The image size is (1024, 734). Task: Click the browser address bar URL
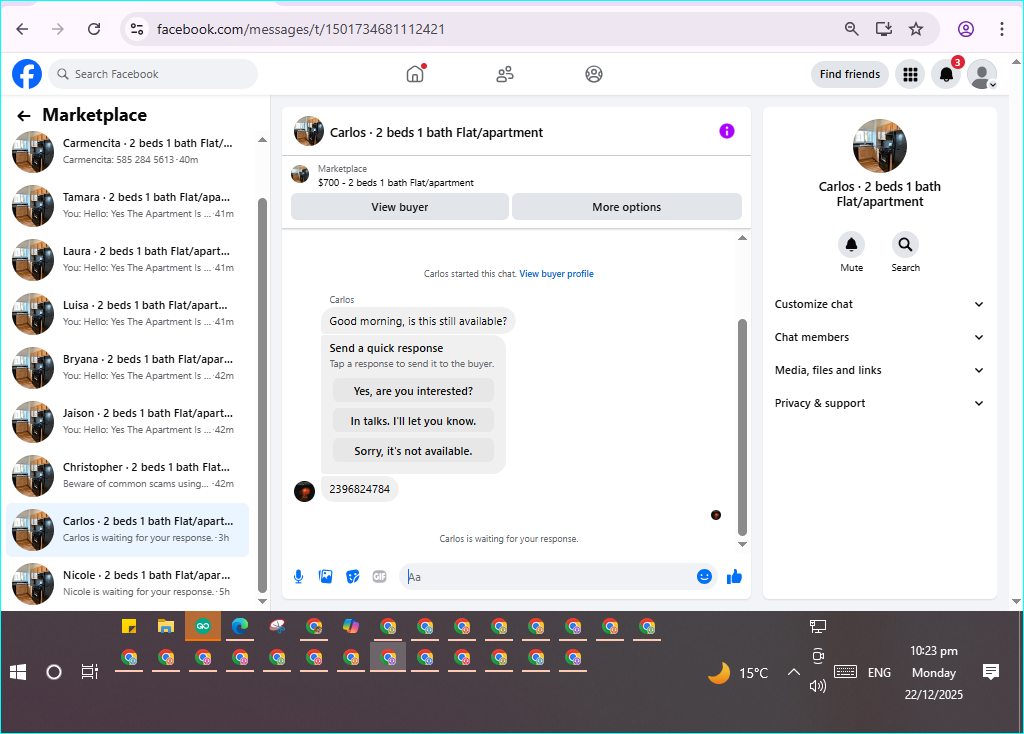[x=300, y=29]
